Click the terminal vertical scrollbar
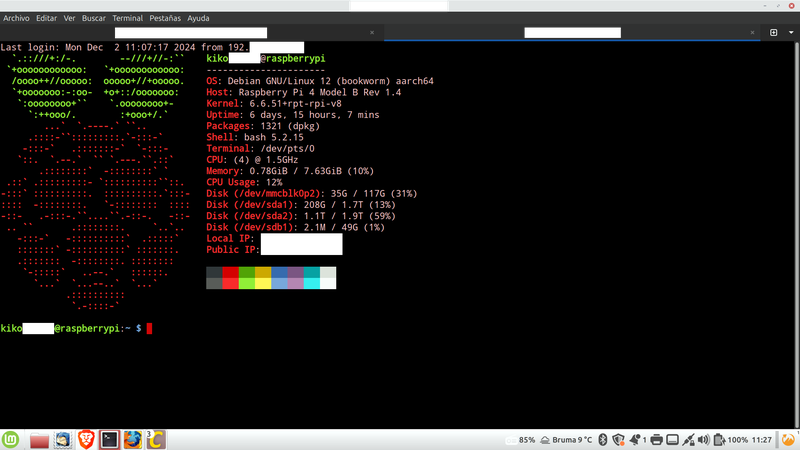The height and width of the screenshot is (450, 800). click(x=797, y=235)
